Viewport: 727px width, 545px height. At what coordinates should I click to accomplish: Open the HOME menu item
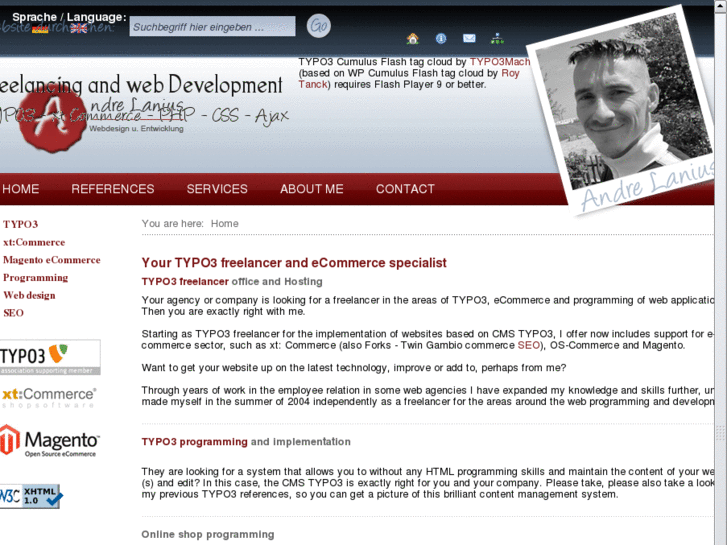coord(20,189)
